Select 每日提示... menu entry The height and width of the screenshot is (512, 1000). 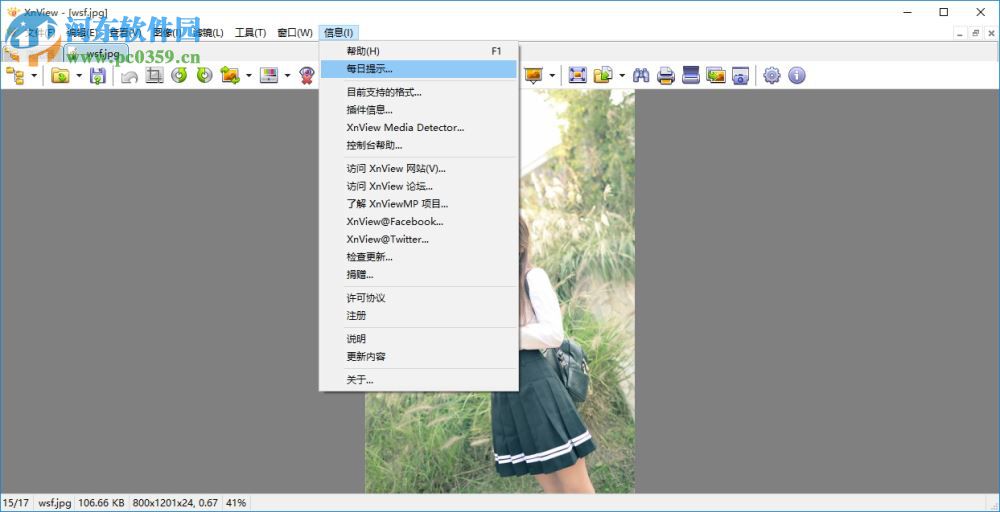418,69
